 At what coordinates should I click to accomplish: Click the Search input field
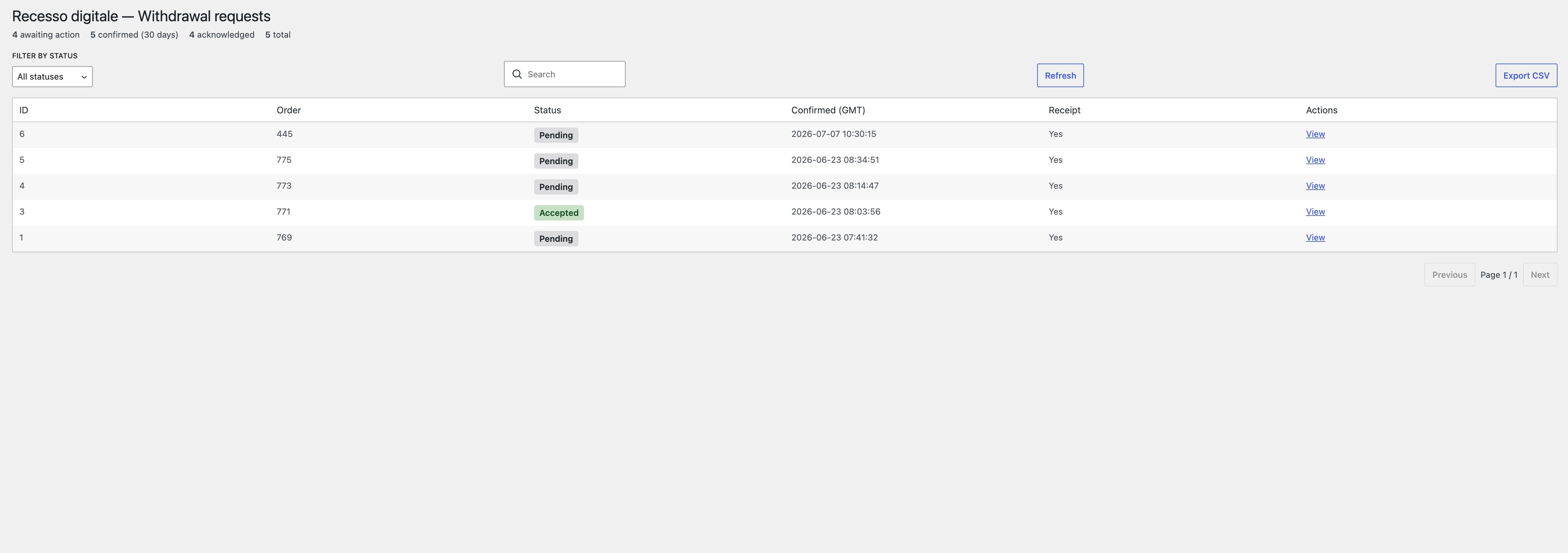coord(564,74)
